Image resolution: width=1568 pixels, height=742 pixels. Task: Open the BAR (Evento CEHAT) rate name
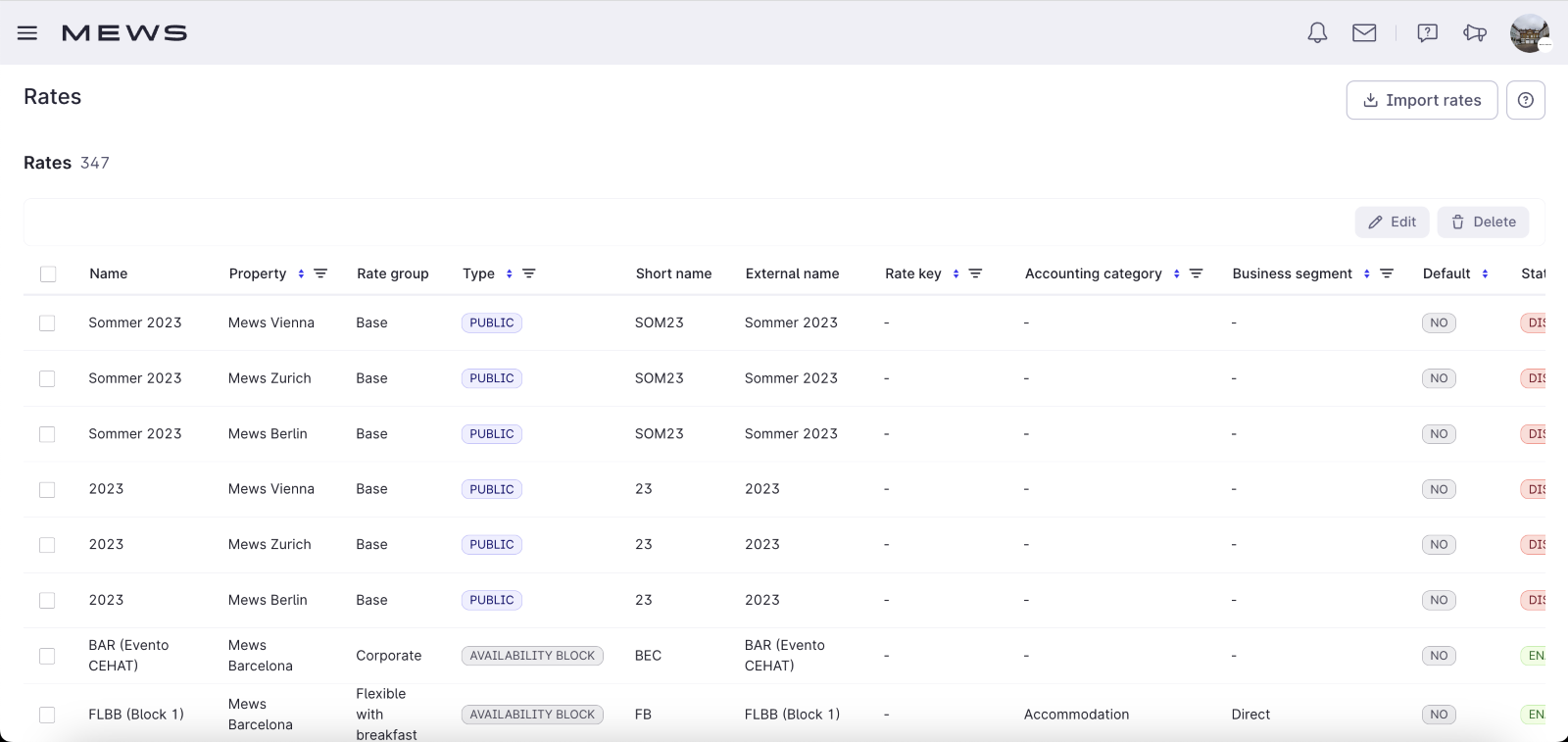pos(128,656)
